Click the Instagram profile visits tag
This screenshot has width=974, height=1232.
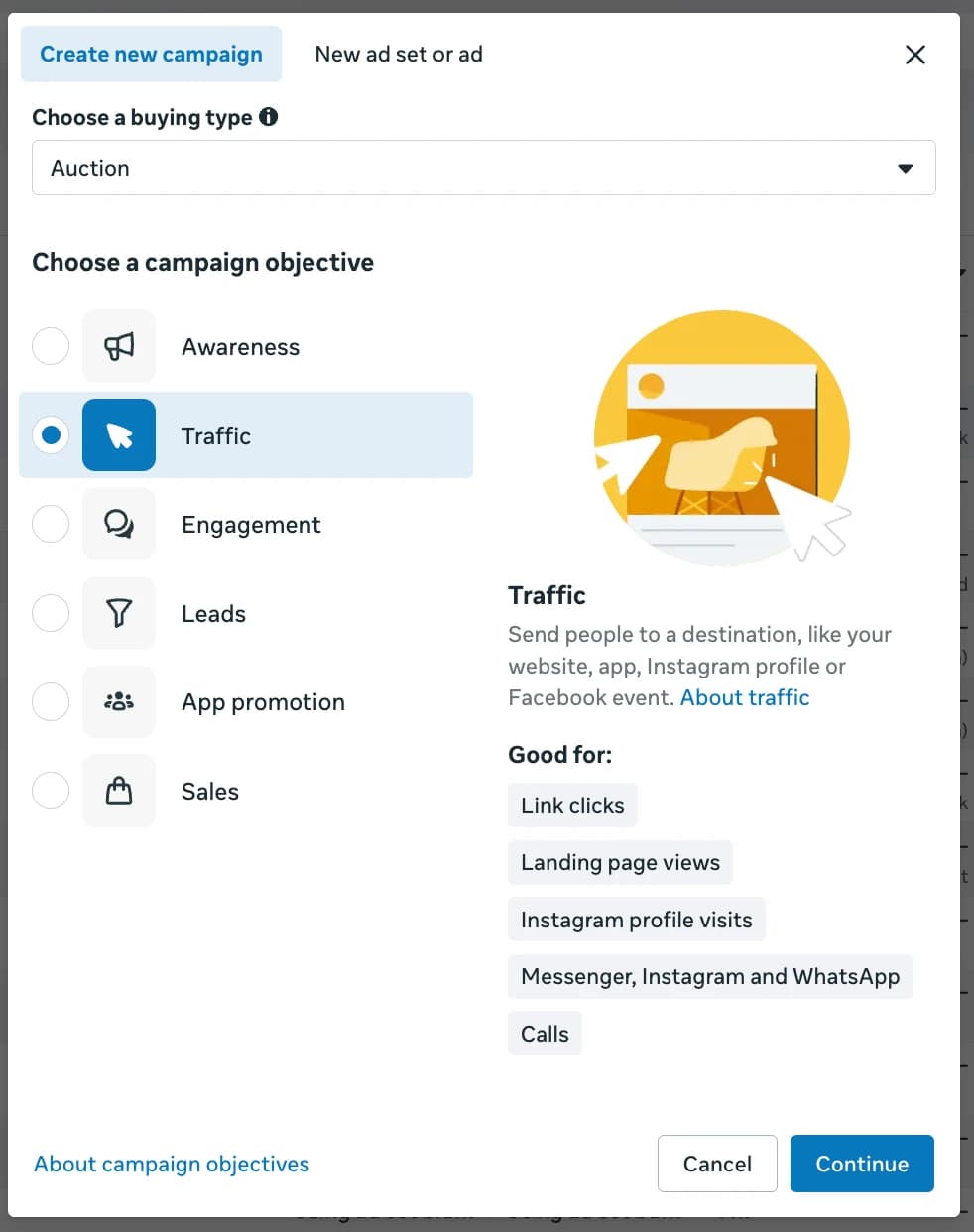point(636,920)
